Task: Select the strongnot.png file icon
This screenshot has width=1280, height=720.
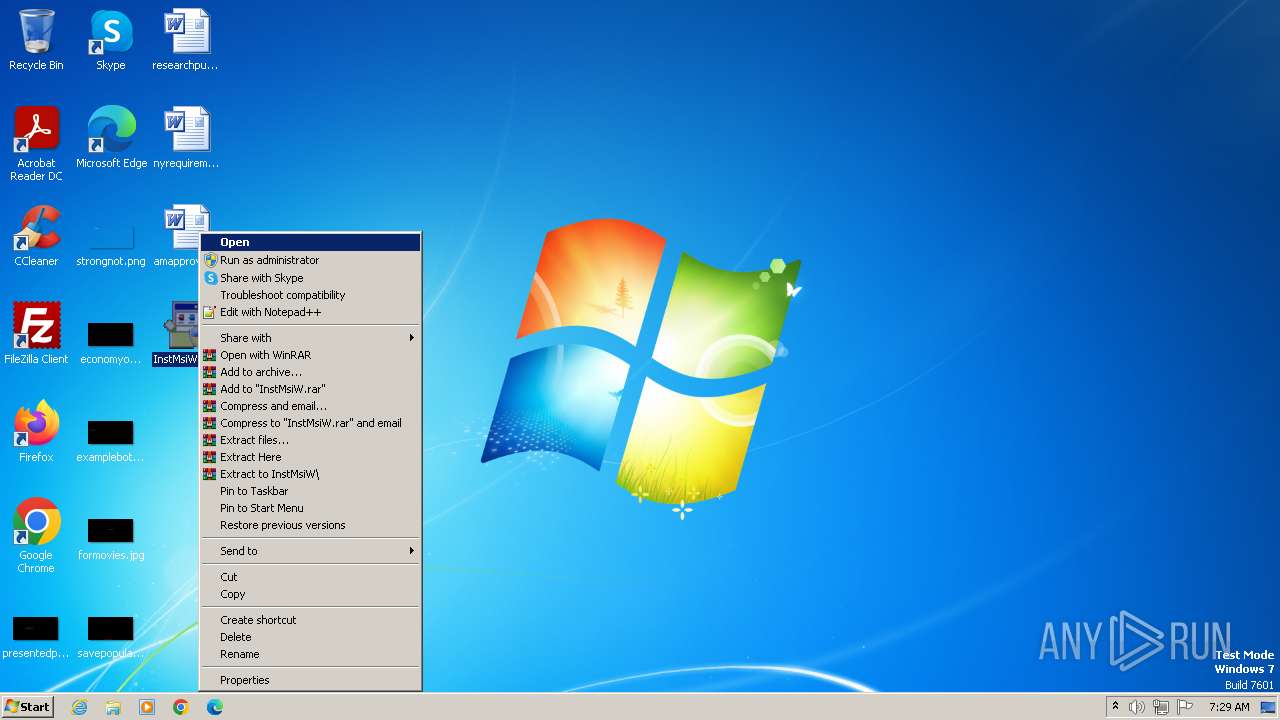Action: coord(111,244)
